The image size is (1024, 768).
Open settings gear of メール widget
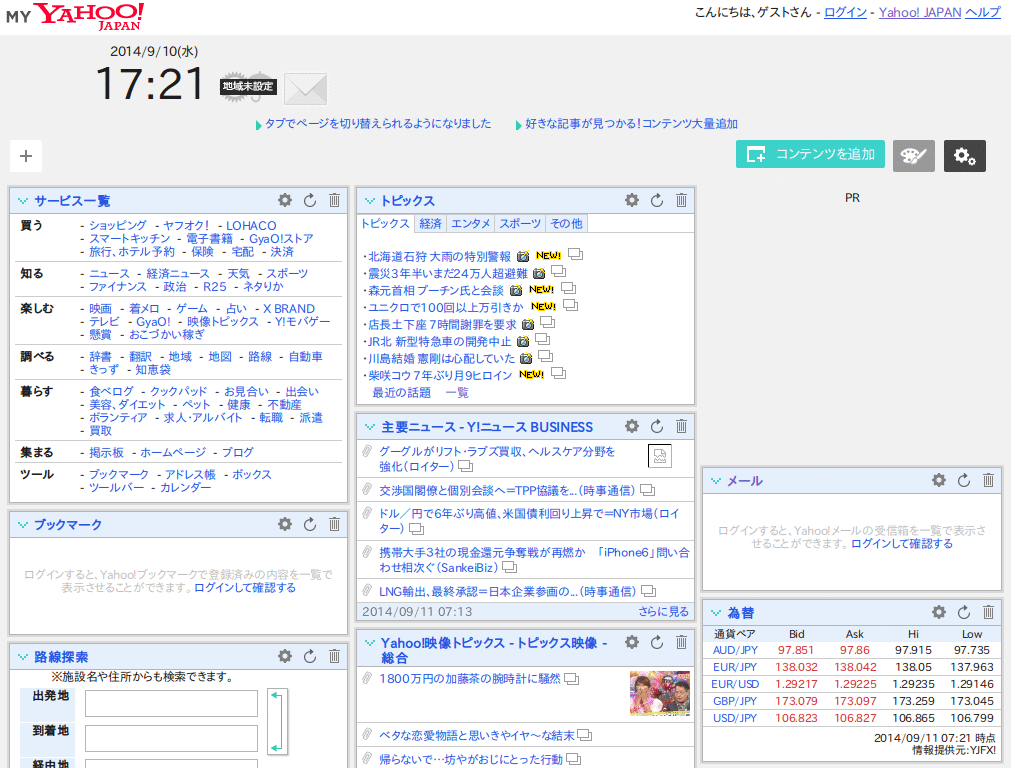[x=938, y=481]
